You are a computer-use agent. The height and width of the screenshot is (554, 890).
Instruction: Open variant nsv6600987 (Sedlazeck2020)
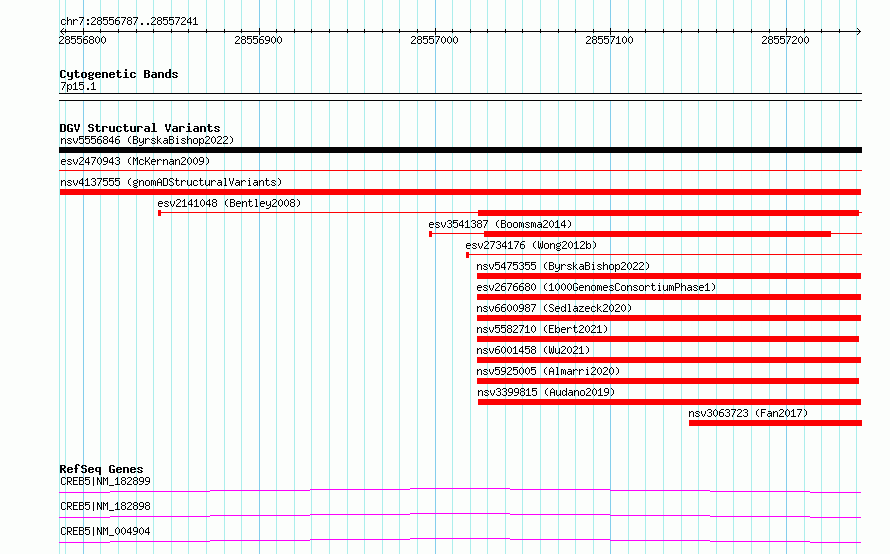(x=554, y=308)
